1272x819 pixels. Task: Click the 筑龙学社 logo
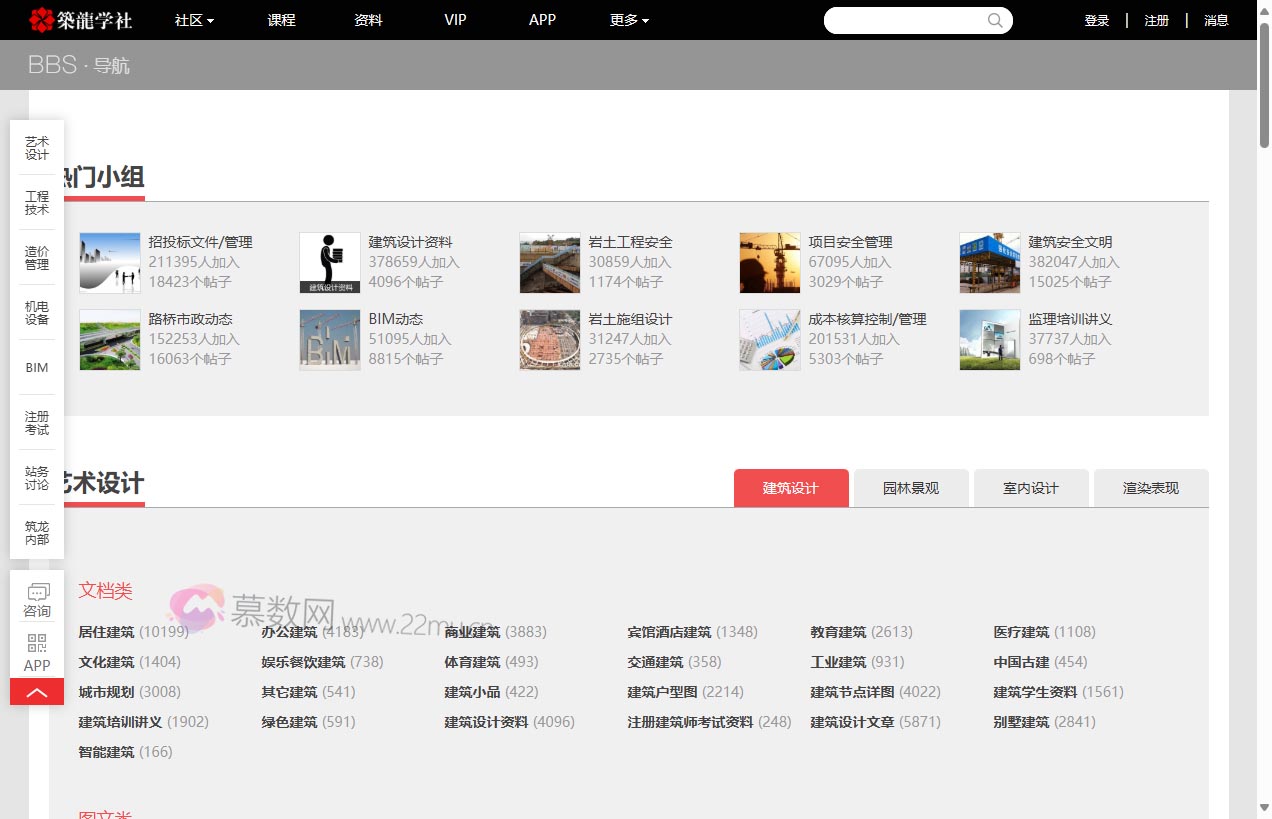(80, 20)
